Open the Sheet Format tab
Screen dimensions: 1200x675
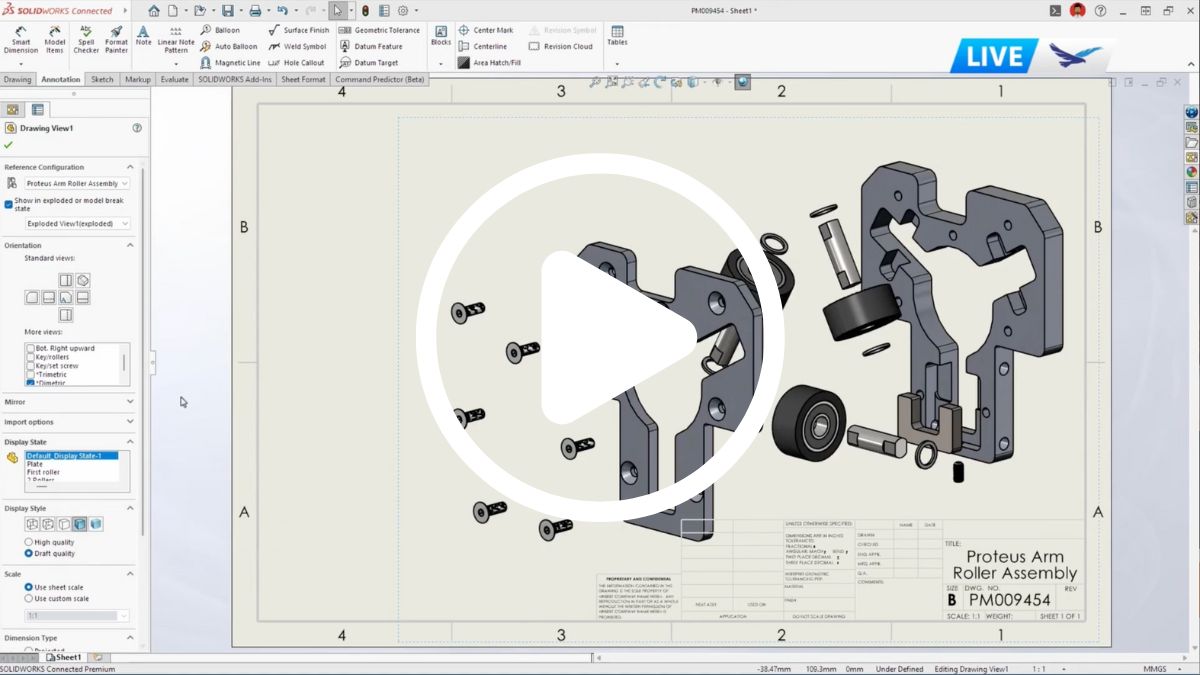303,79
